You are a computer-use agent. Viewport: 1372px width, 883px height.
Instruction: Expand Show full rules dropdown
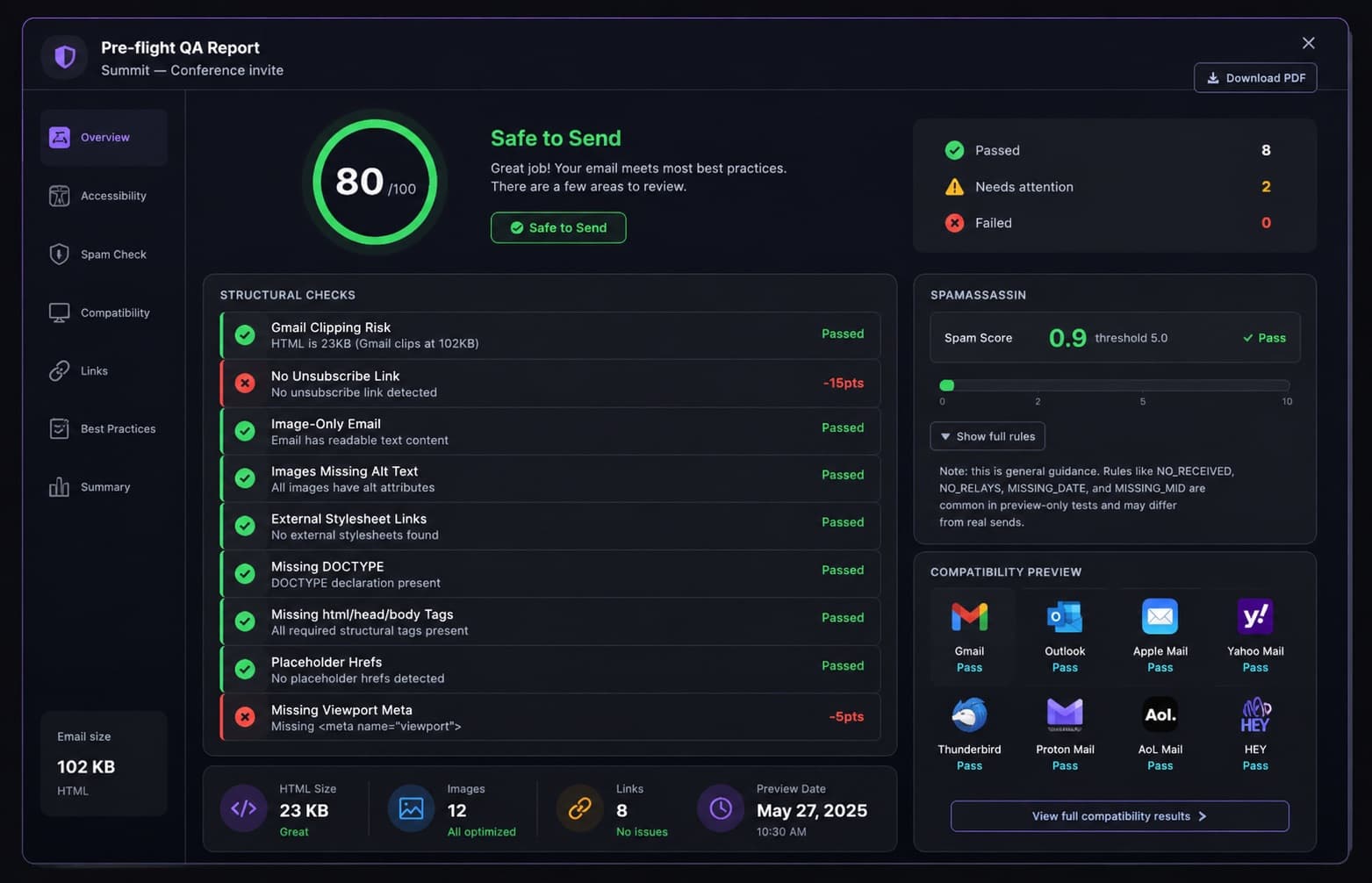point(988,436)
